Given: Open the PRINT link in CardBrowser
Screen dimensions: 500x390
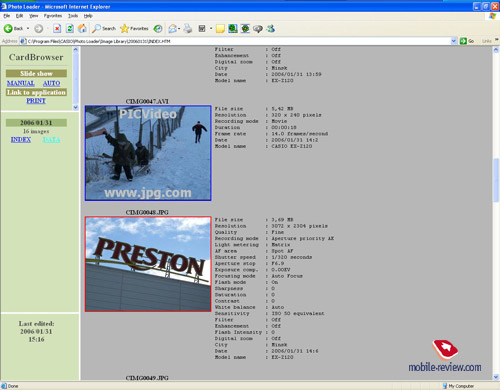Looking at the screenshot, I should click(36, 101).
